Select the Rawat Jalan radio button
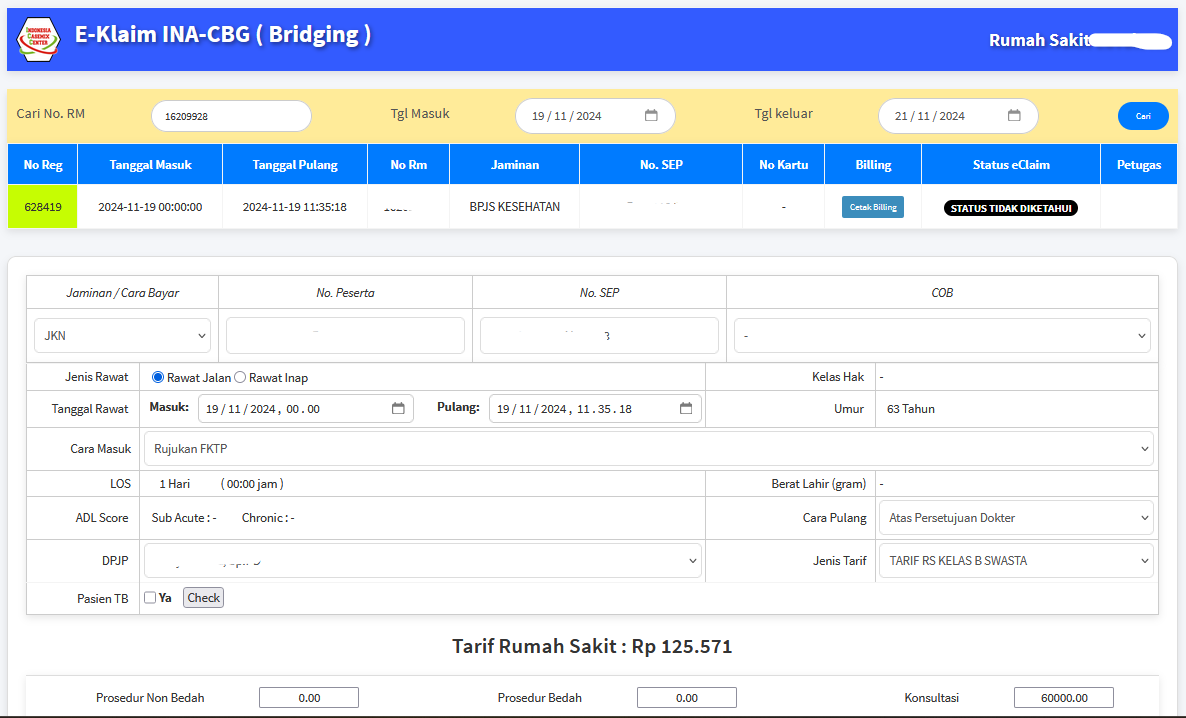The height and width of the screenshot is (718, 1186). point(157,377)
